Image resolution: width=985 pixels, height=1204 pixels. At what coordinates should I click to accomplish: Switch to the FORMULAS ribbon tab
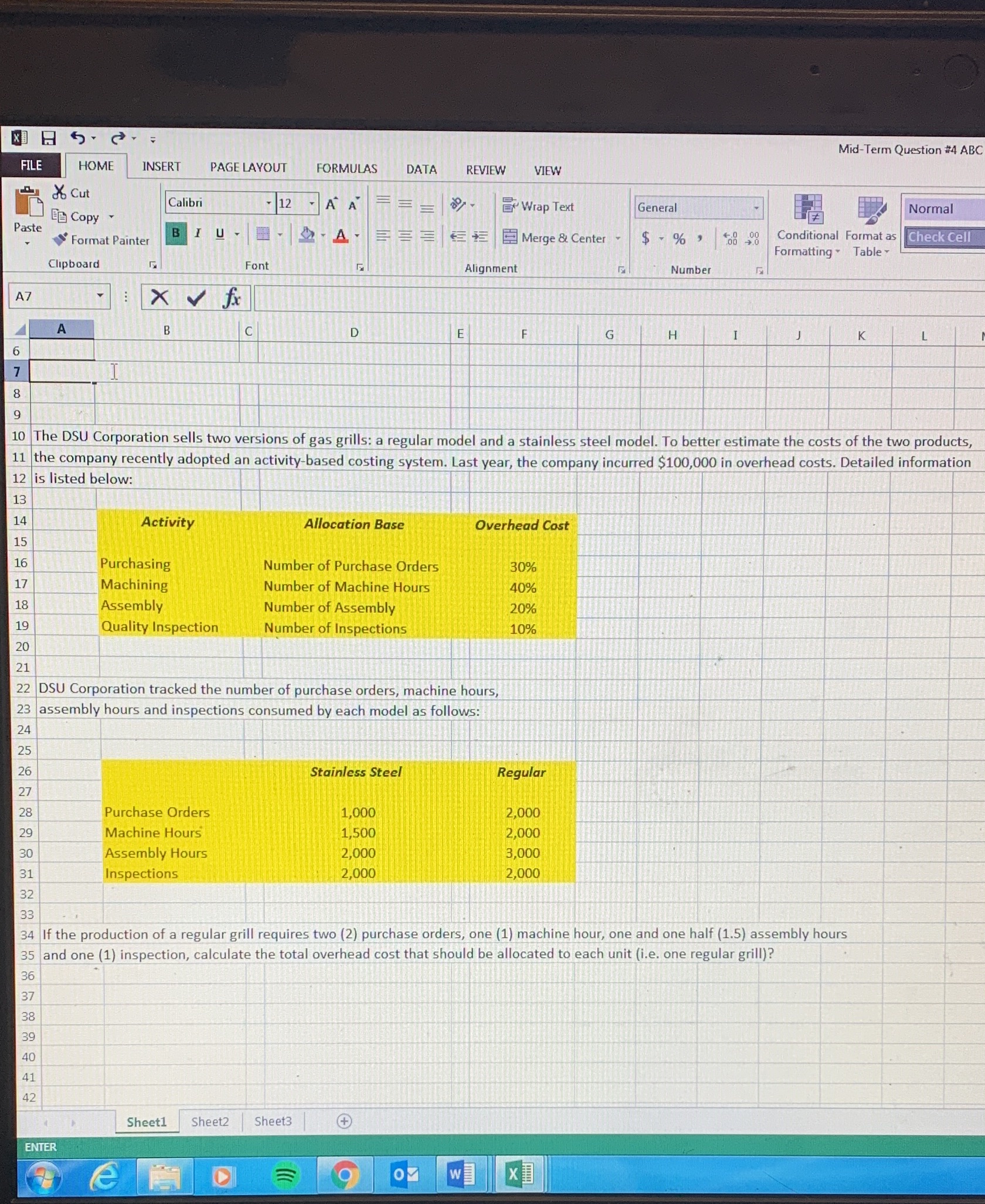pos(346,169)
